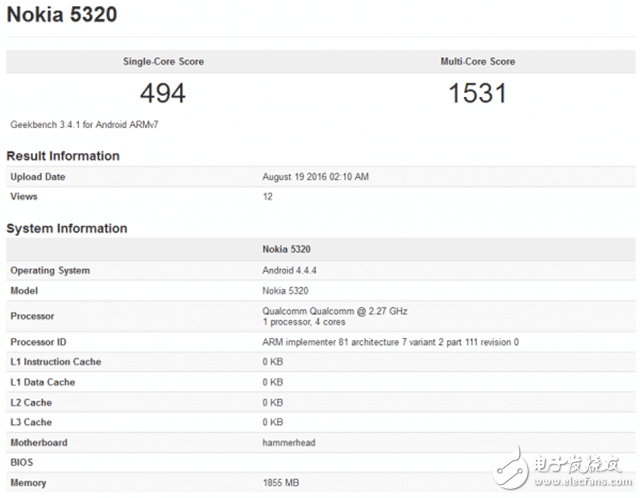Click the 1855 MB memory value
640x498 pixels.
(281, 483)
